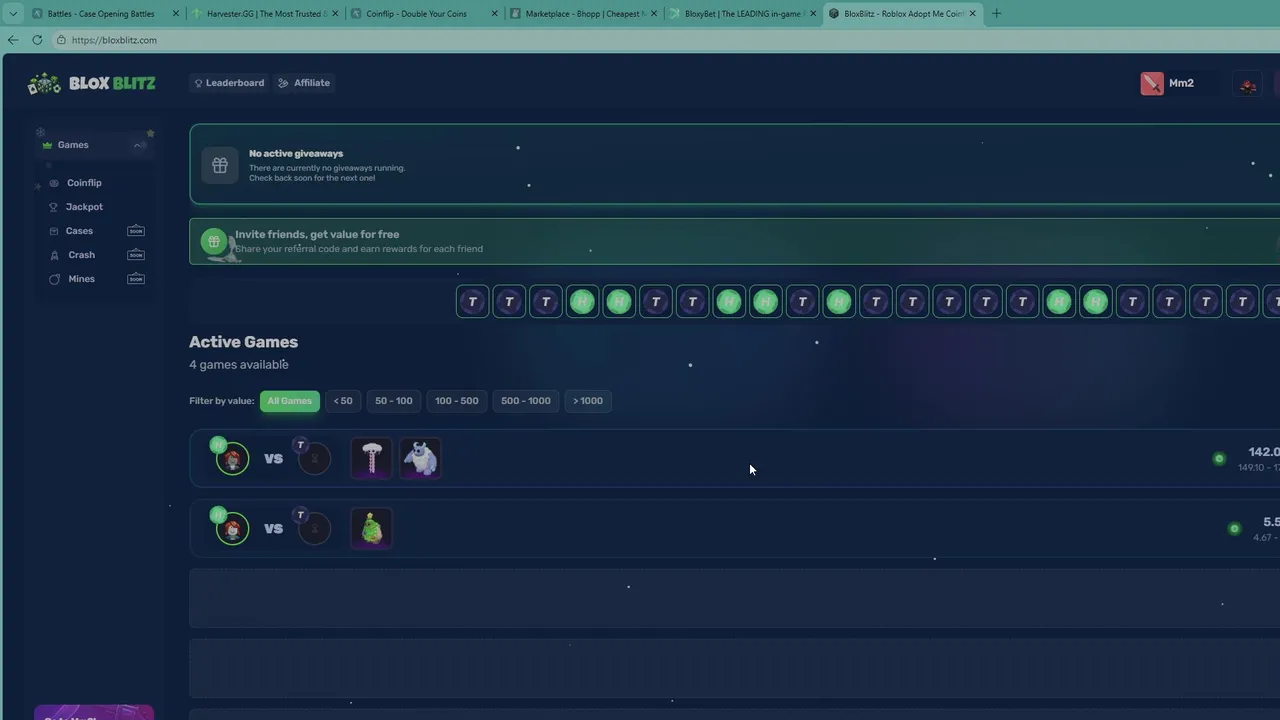
Task: Close the Coinflip - Double Your Coins tab
Action: point(494,14)
